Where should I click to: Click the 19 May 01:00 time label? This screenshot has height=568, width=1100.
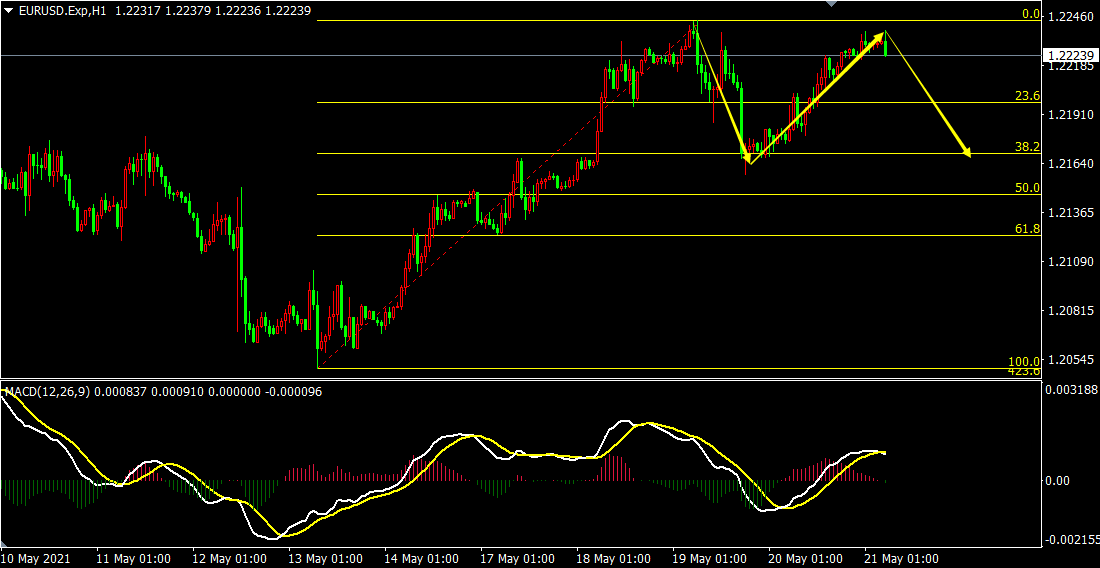(x=710, y=559)
